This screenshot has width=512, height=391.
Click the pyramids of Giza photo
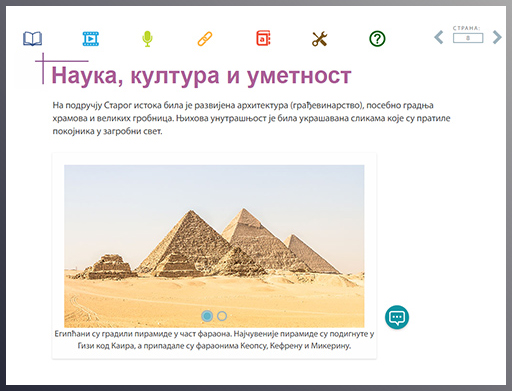[214, 246]
